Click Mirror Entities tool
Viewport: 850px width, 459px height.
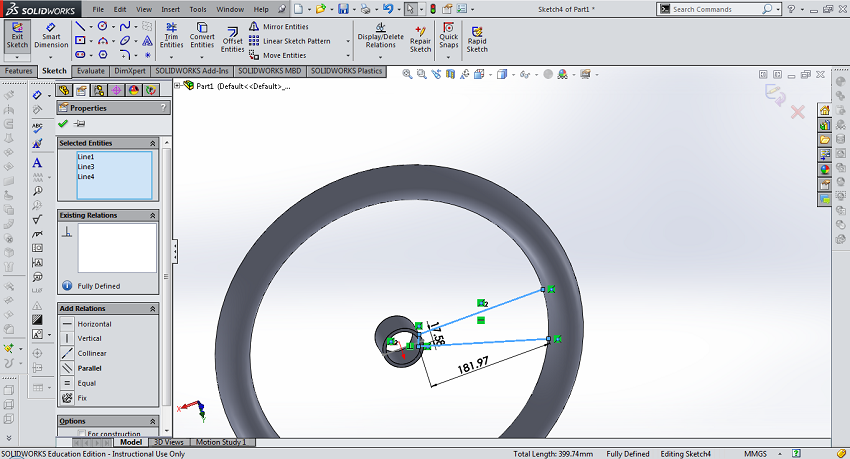pyautogui.click(x=279, y=27)
